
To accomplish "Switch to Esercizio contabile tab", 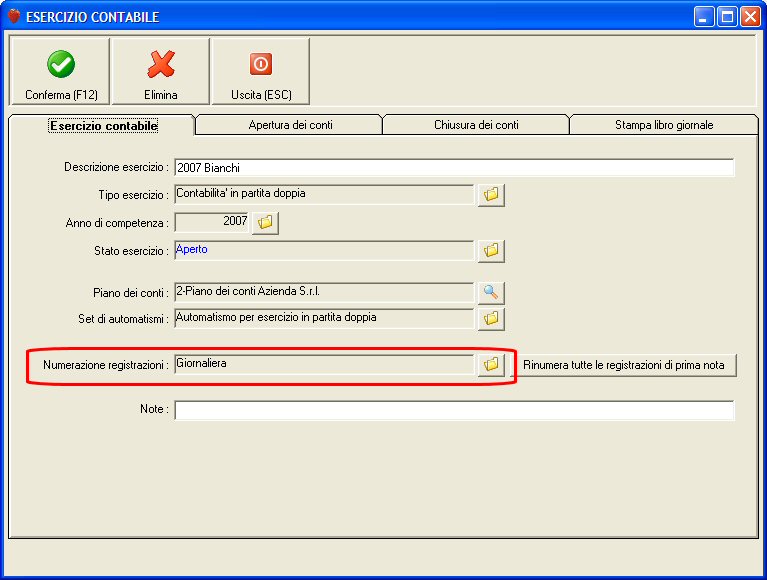I will pos(103,126).
